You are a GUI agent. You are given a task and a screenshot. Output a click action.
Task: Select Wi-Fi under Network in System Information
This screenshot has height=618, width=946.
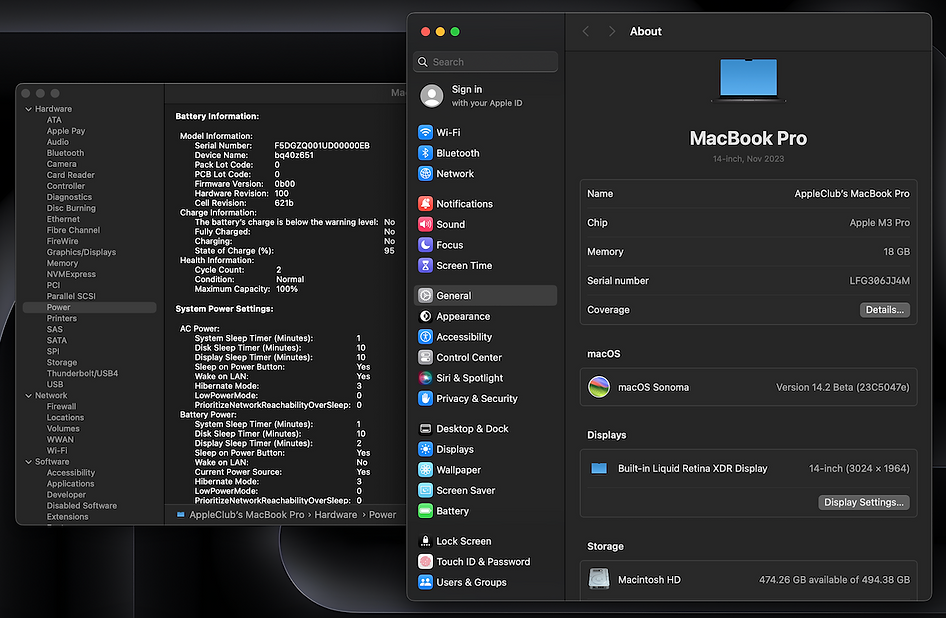(x=57, y=450)
